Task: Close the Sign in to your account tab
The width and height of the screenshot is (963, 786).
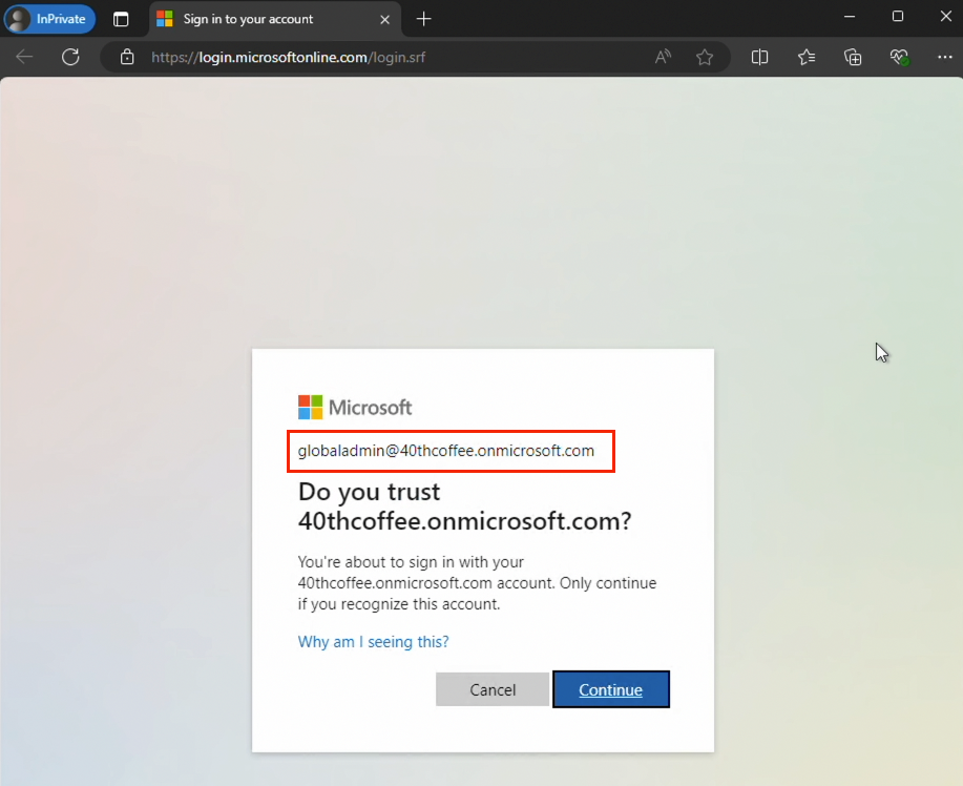Action: pyautogui.click(x=384, y=19)
